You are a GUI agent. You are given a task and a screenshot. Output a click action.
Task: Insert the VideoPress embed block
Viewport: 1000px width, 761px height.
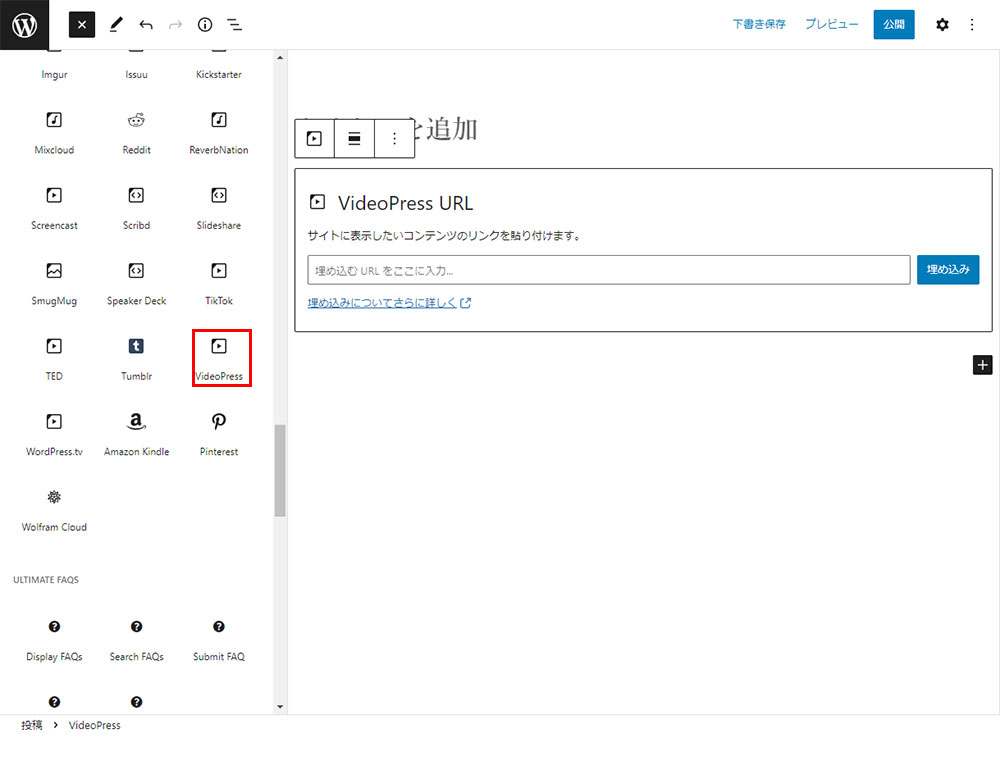(221, 358)
